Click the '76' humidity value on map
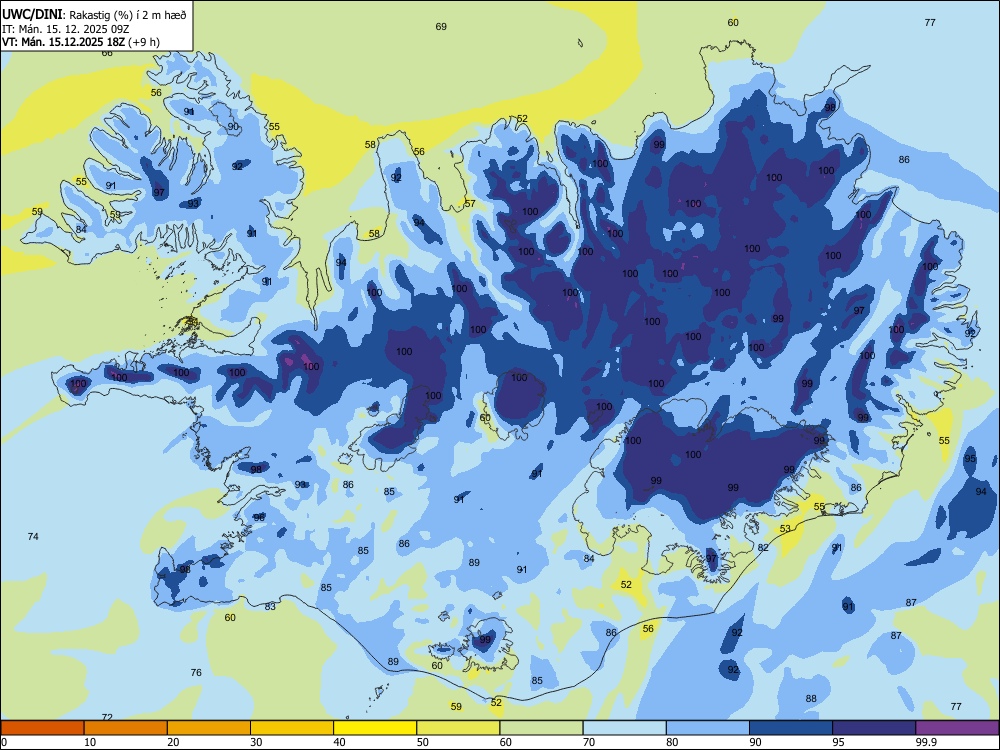The width and height of the screenshot is (1000, 750). pyautogui.click(x=196, y=673)
